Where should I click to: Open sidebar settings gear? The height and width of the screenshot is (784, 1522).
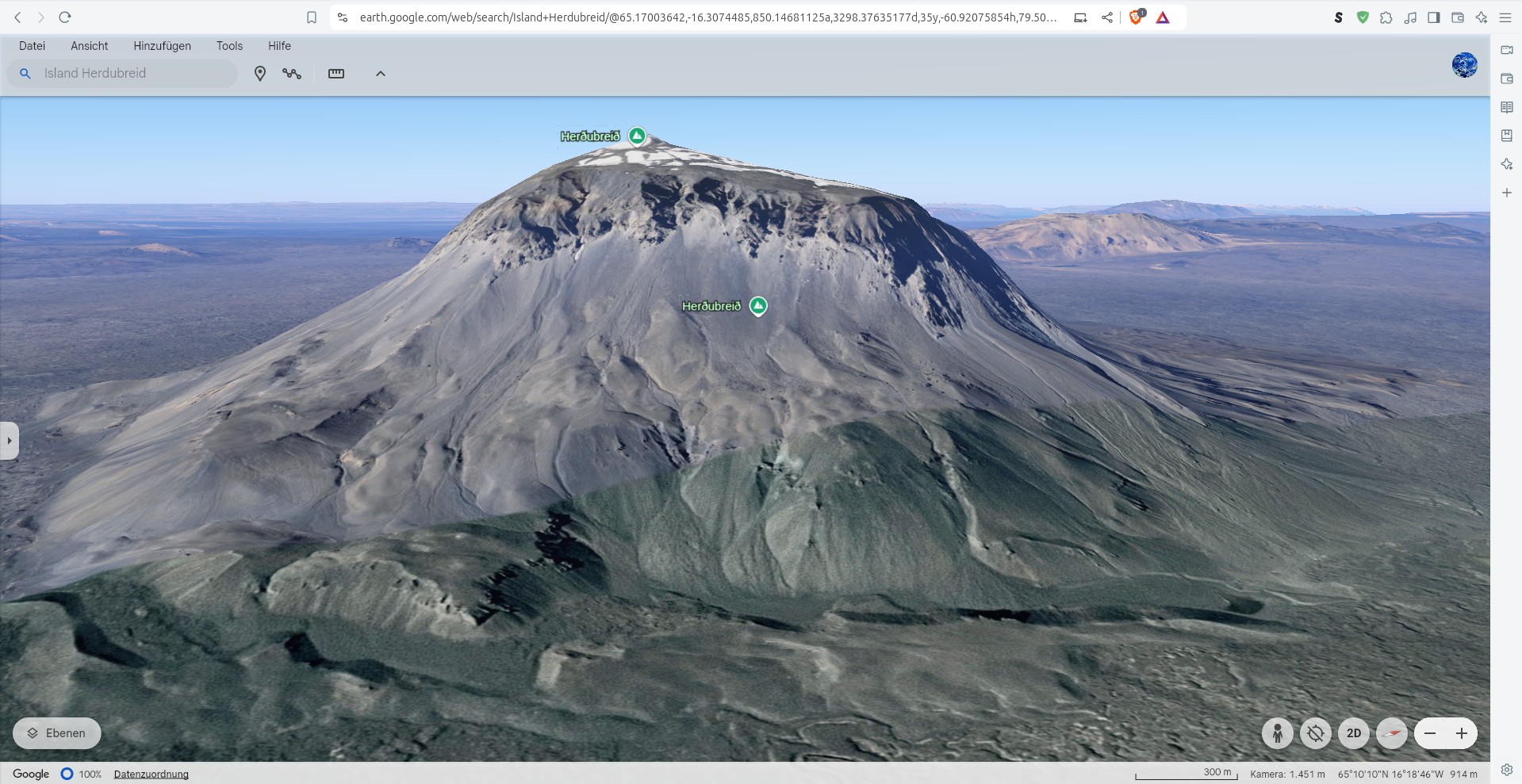click(x=1507, y=770)
